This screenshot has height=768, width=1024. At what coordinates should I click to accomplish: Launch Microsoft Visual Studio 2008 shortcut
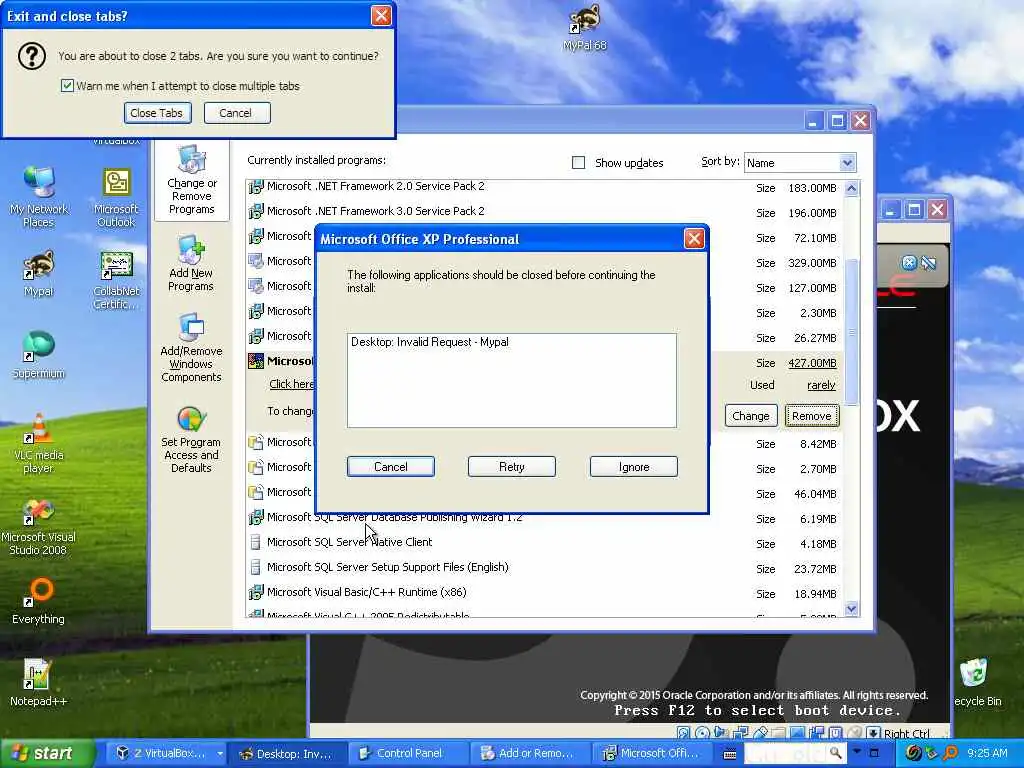[x=39, y=526]
